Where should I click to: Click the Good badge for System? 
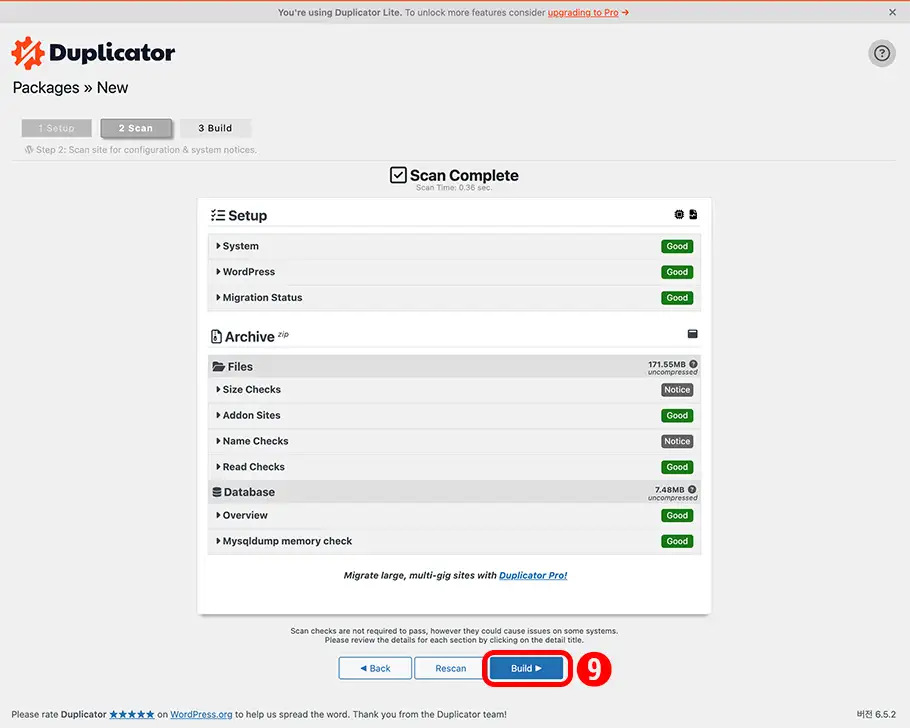tap(677, 246)
